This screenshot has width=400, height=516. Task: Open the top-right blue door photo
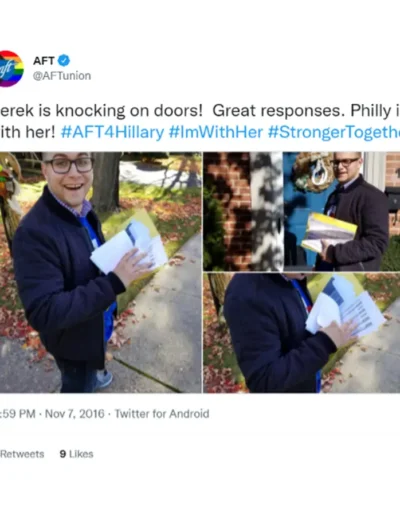[x=302, y=211]
